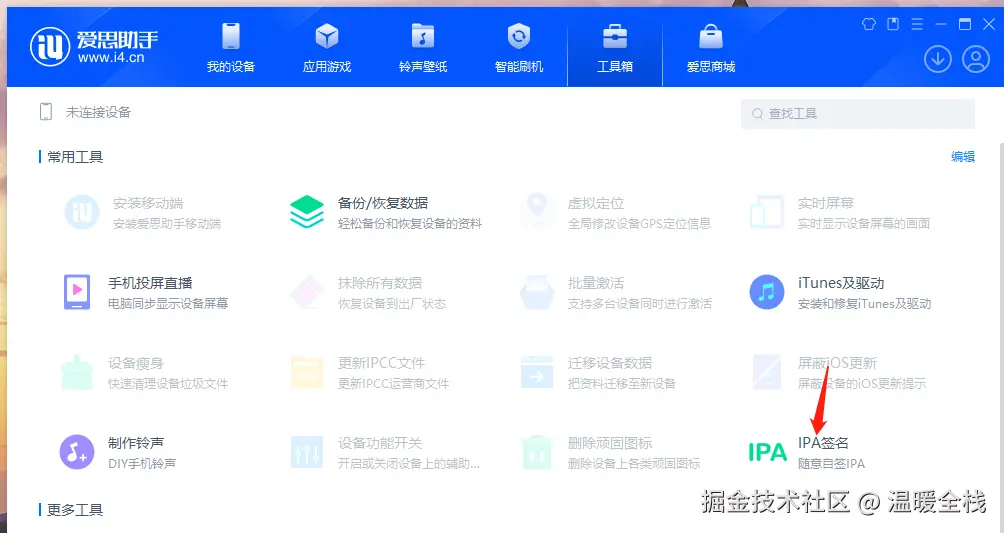Open 手机投屏直播 play icon
The height and width of the screenshot is (533, 1004).
point(77,292)
